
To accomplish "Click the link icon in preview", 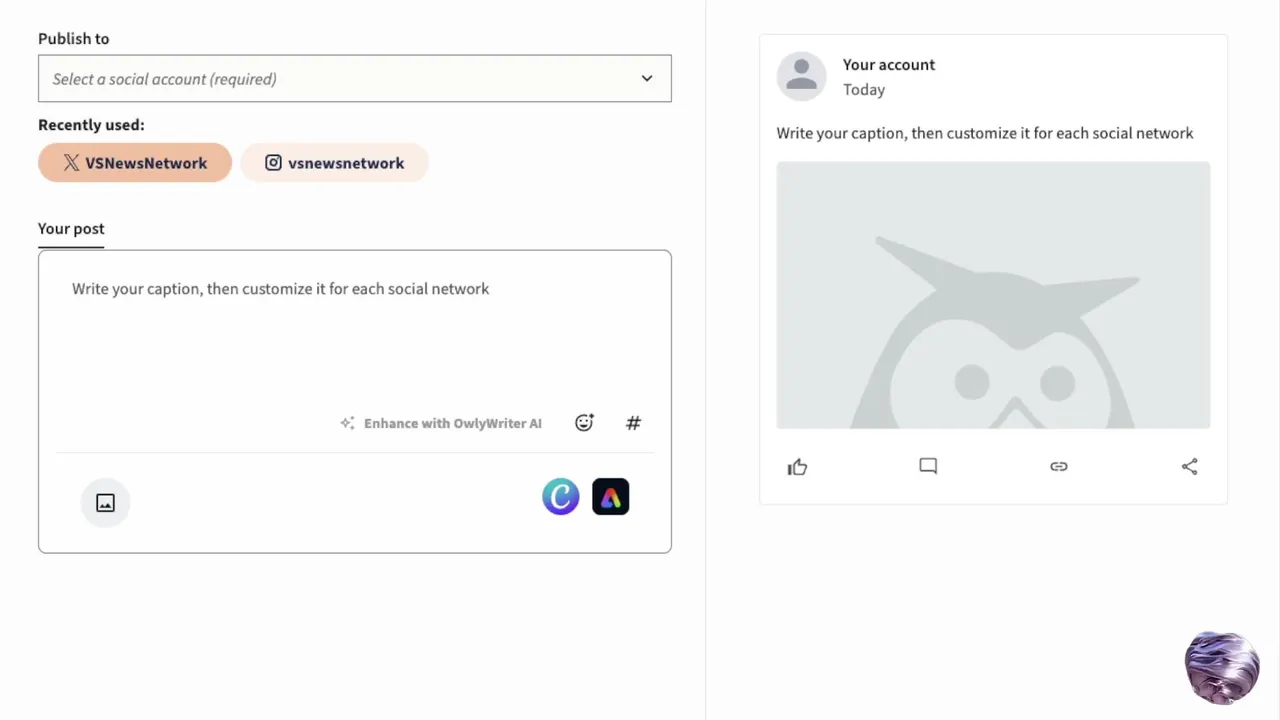I will click(x=1058, y=466).
